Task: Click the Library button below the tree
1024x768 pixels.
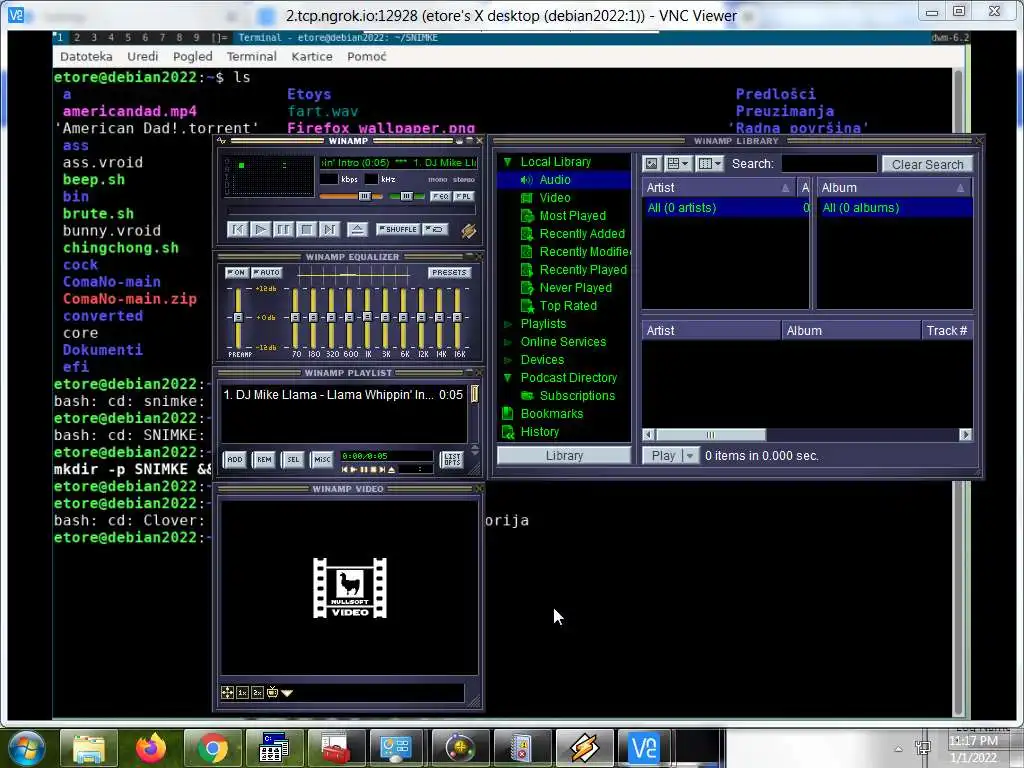Action: pos(564,456)
